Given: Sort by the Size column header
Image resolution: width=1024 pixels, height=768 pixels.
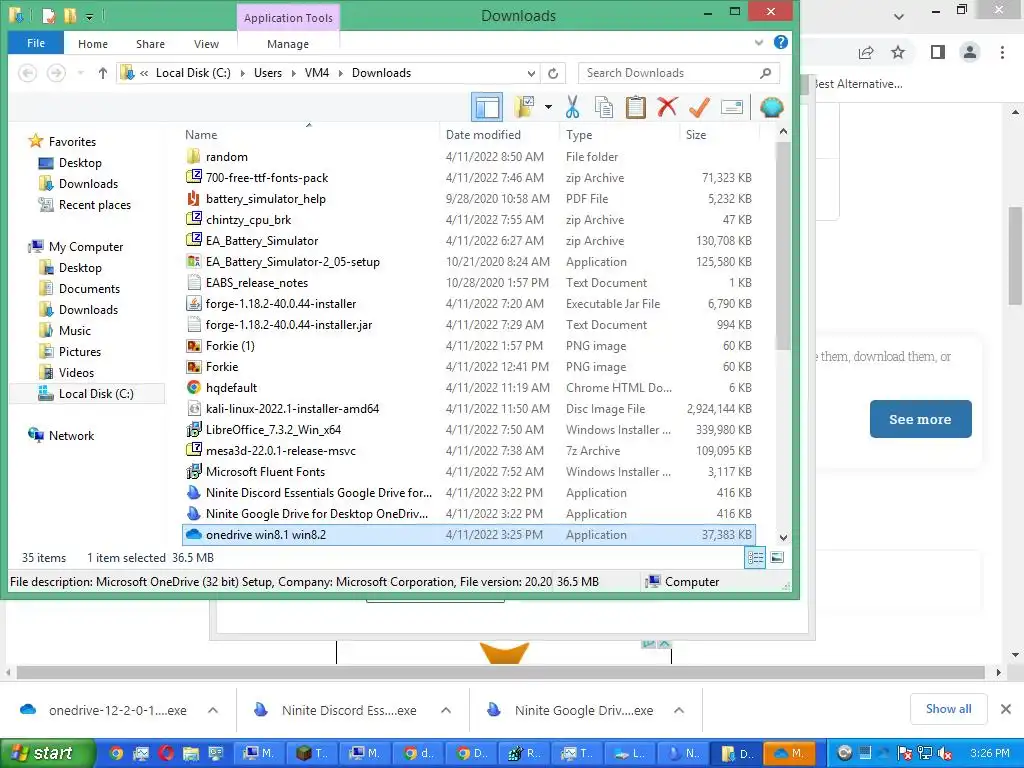Looking at the screenshot, I should click(696, 135).
